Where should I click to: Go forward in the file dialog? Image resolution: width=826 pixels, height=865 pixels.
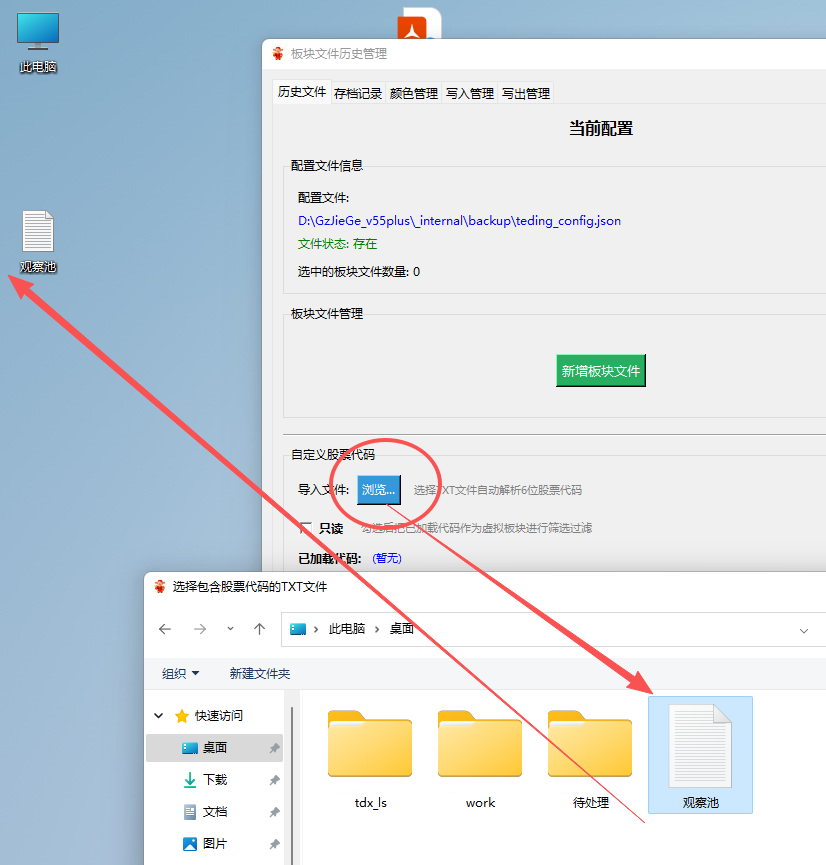coord(200,629)
